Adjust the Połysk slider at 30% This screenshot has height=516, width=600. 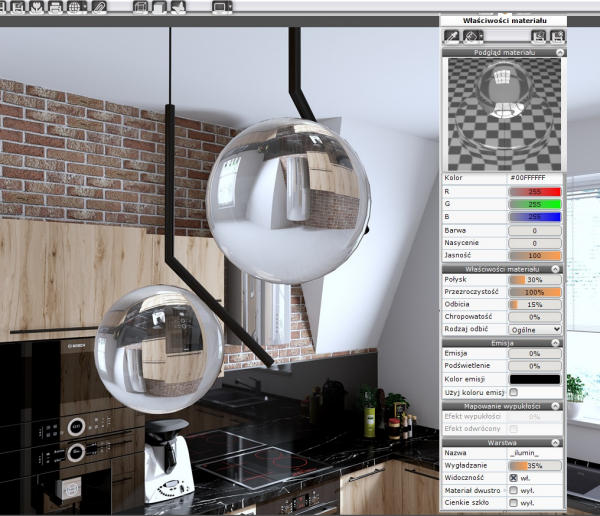coord(535,280)
